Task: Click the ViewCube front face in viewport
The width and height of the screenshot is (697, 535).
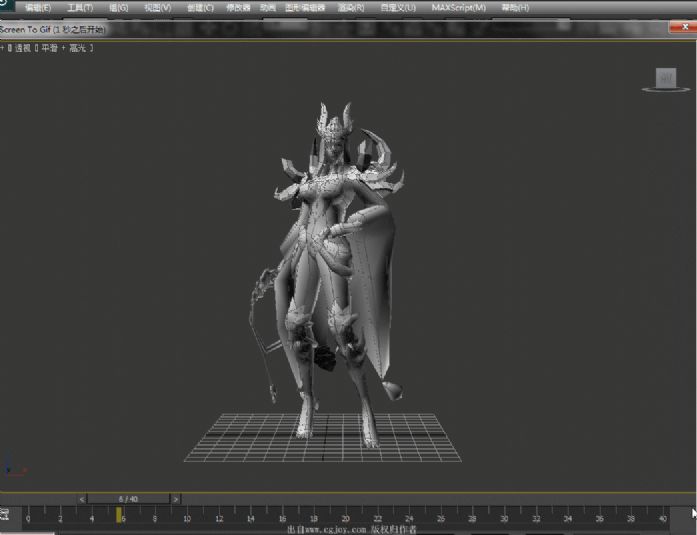Action: (666, 77)
